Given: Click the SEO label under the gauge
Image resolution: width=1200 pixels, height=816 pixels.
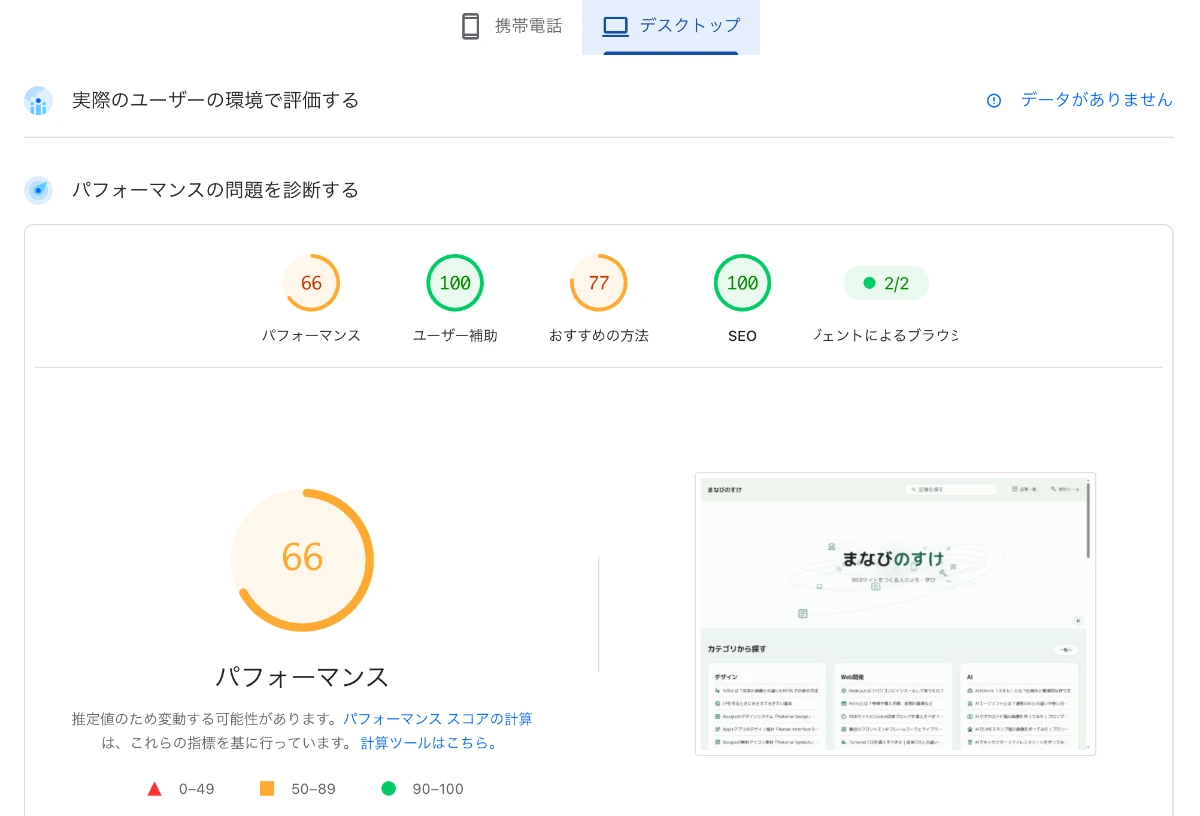Looking at the screenshot, I should point(742,336).
